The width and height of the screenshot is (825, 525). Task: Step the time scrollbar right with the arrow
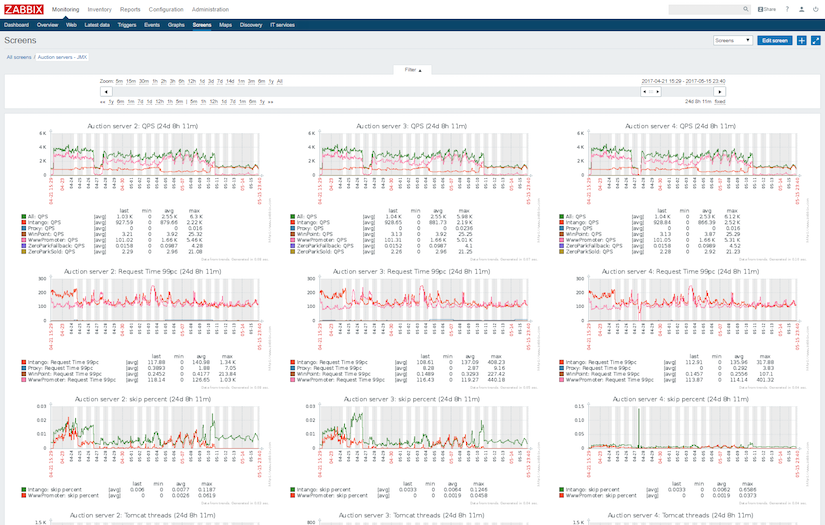719,92
